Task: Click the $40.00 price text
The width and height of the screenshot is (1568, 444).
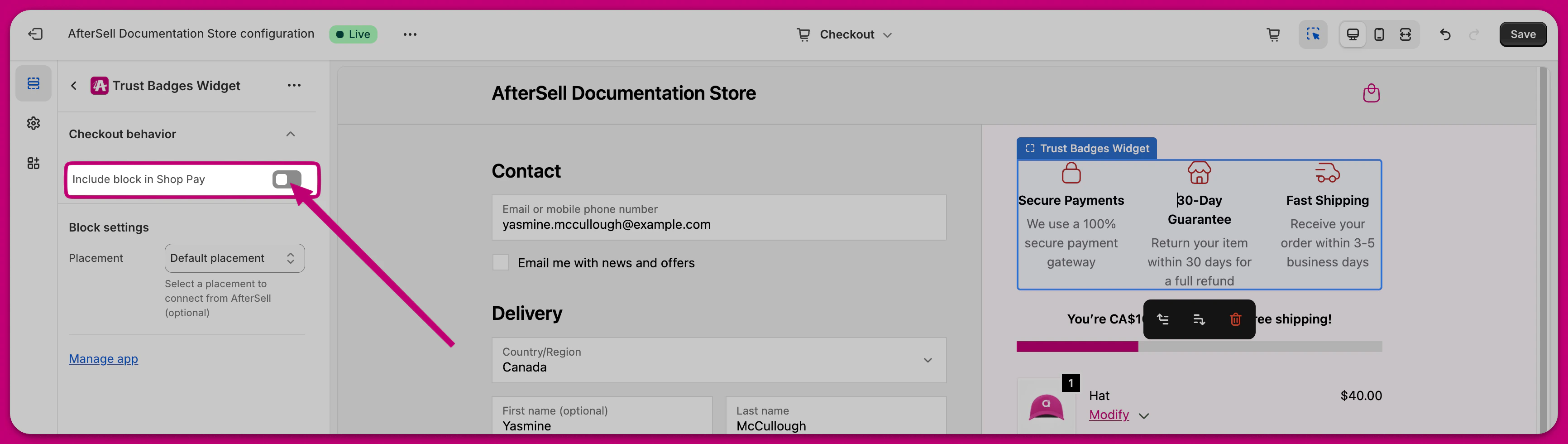Action: (x=1360, y=396)
